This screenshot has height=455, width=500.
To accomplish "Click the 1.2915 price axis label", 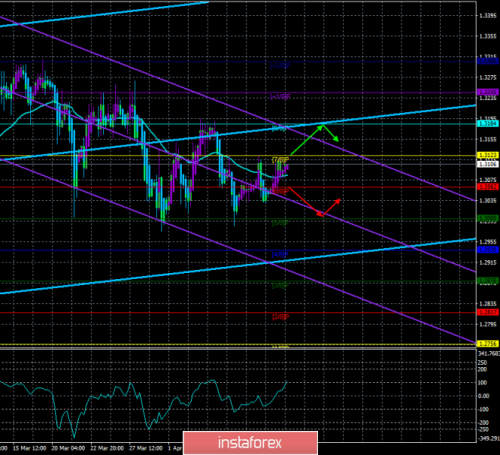I will [488, 263].
